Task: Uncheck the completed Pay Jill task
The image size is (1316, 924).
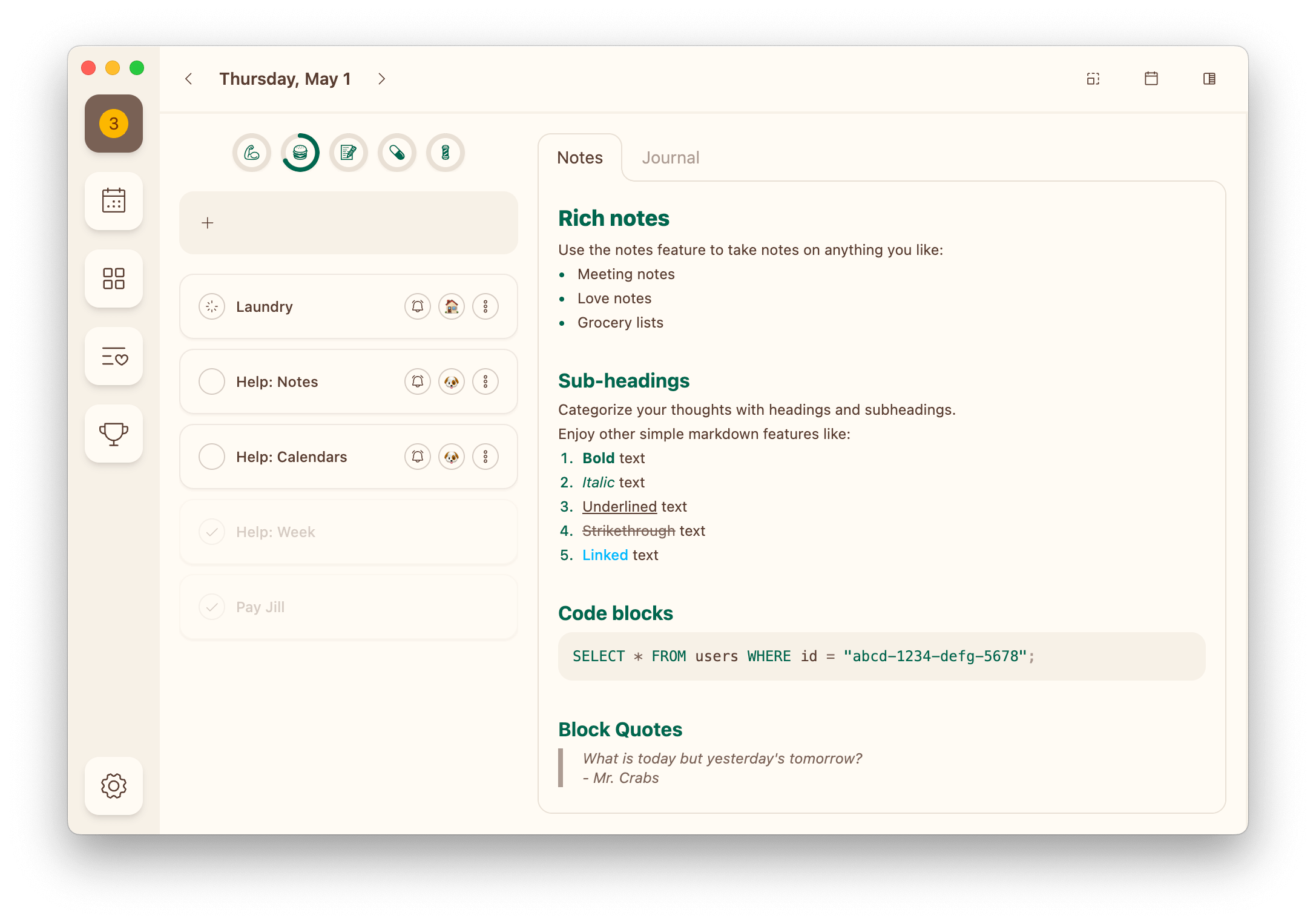Action: pos(212,607)
